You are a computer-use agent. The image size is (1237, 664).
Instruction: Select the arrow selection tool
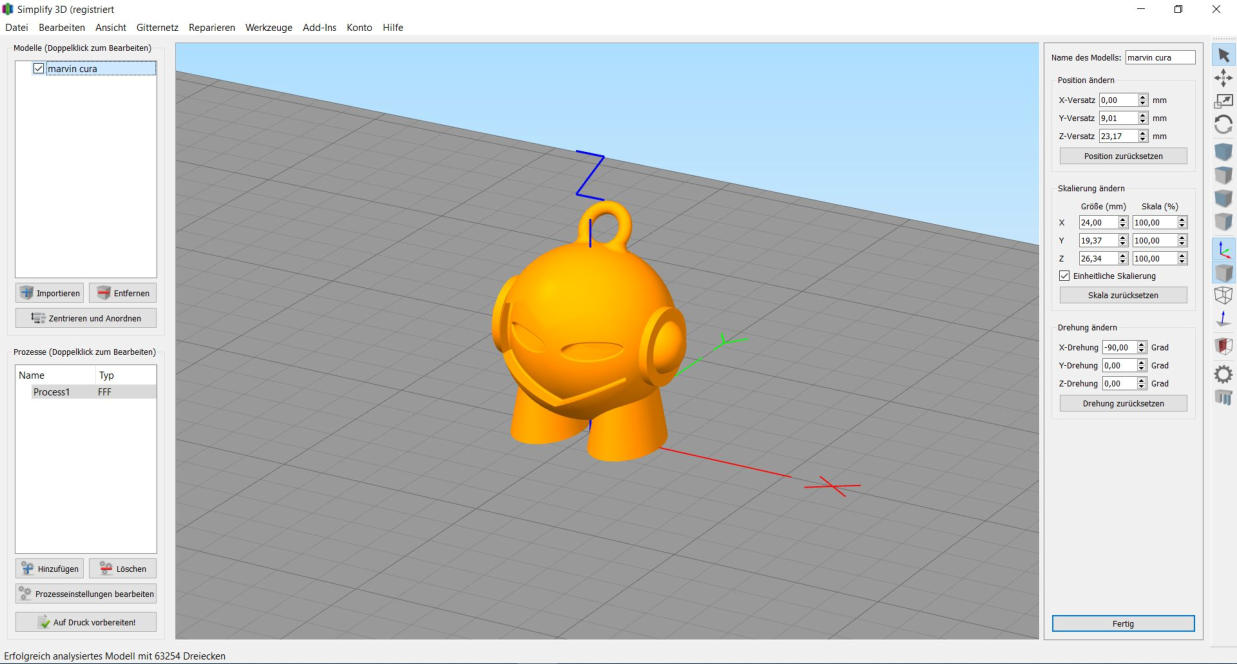[1223, 55]
